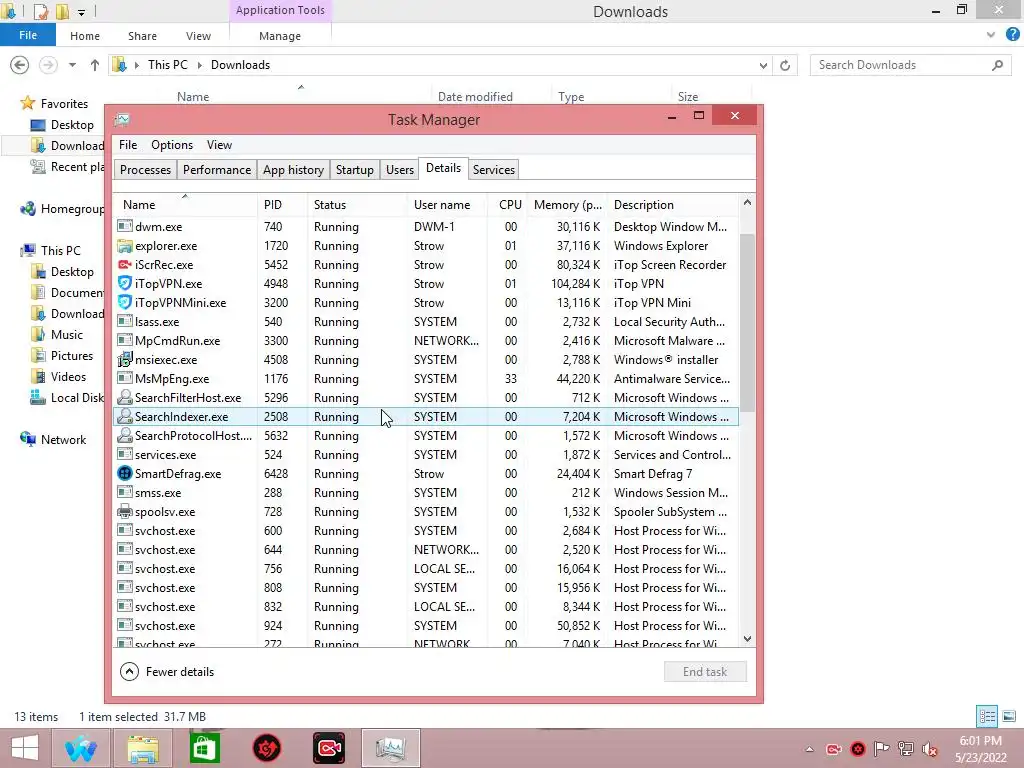The height and width of the screenshot is (768, 1024).
Task: Click the volume tray icon
Action: pyautogui.click(x=929, y=749)
